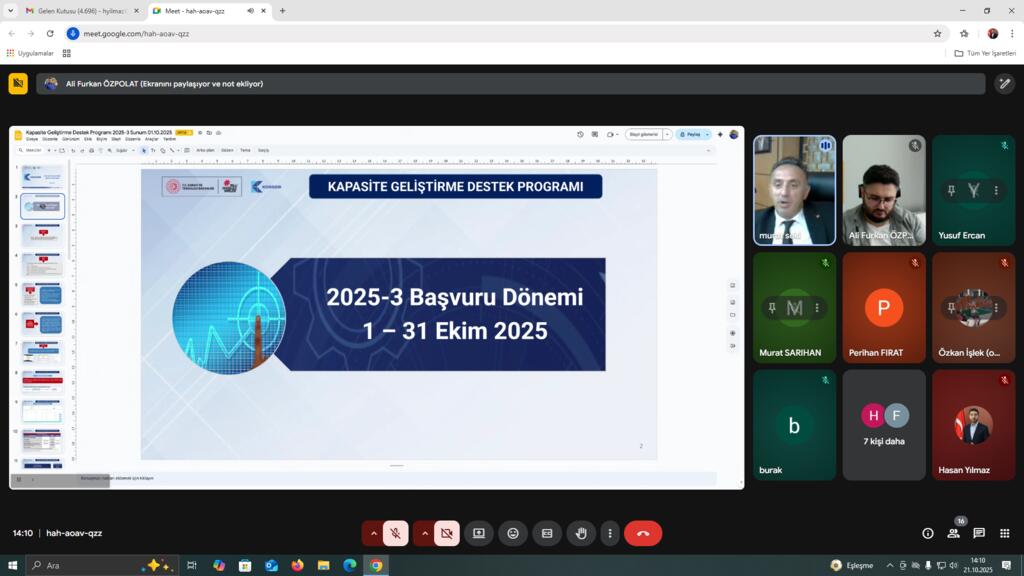This screenshot has height=576, width=1024.
Task: Switch to the Gelen Kutusu Gmail tab
Action: [x=80, y=11]
